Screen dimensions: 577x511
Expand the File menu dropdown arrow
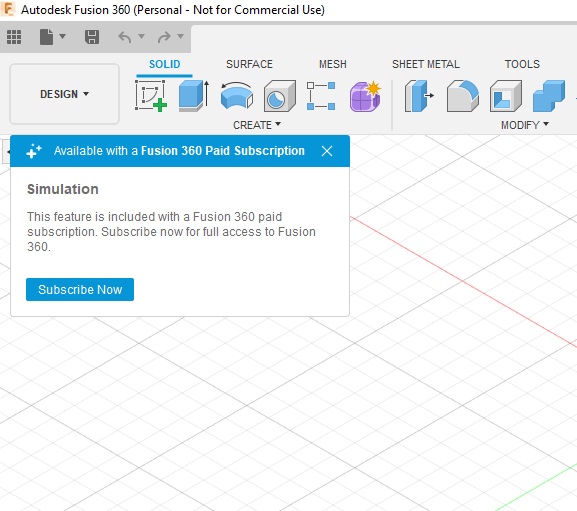point(63,36)
